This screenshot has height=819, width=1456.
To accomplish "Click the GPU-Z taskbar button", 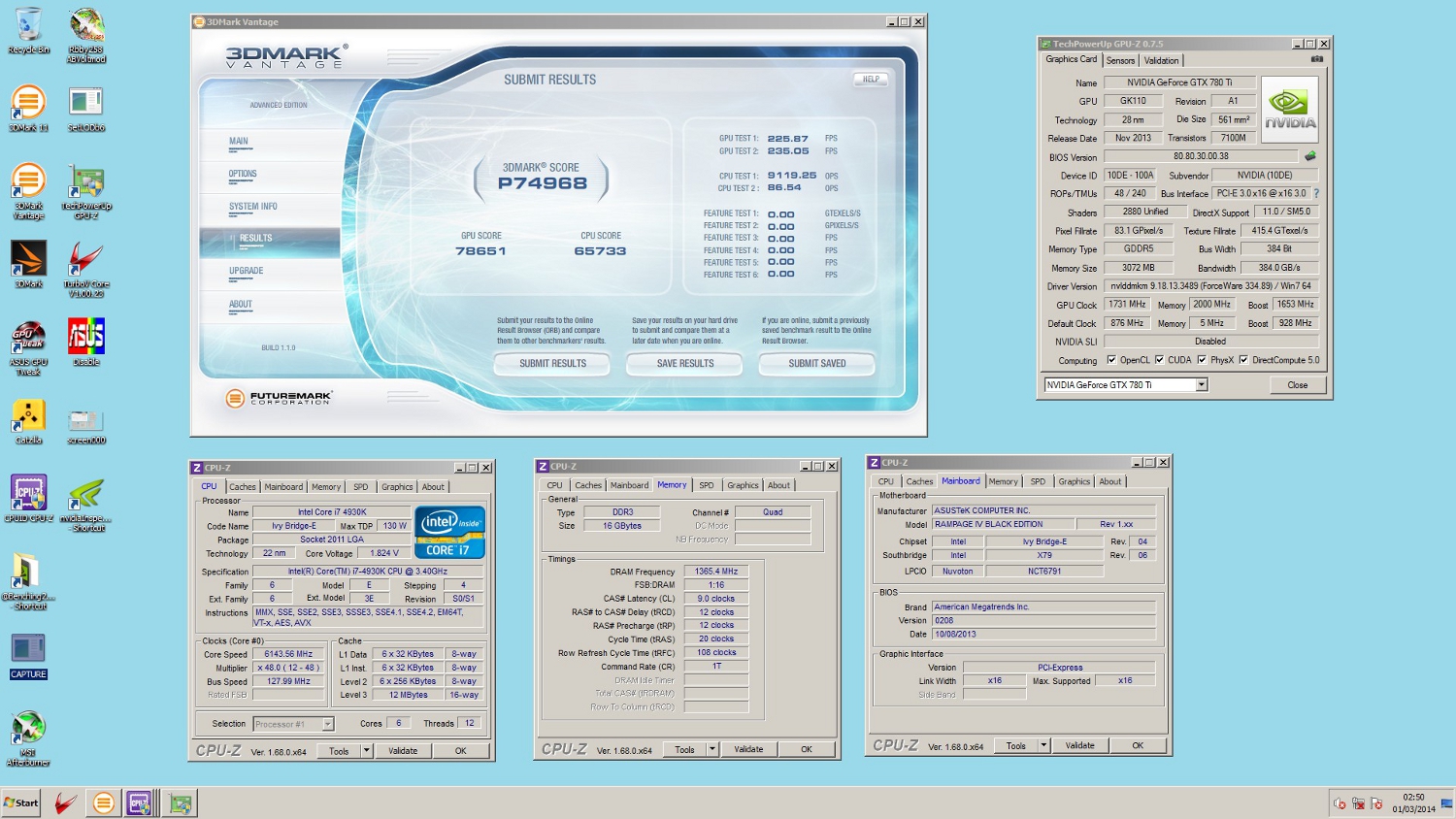I will coord(180,803).
